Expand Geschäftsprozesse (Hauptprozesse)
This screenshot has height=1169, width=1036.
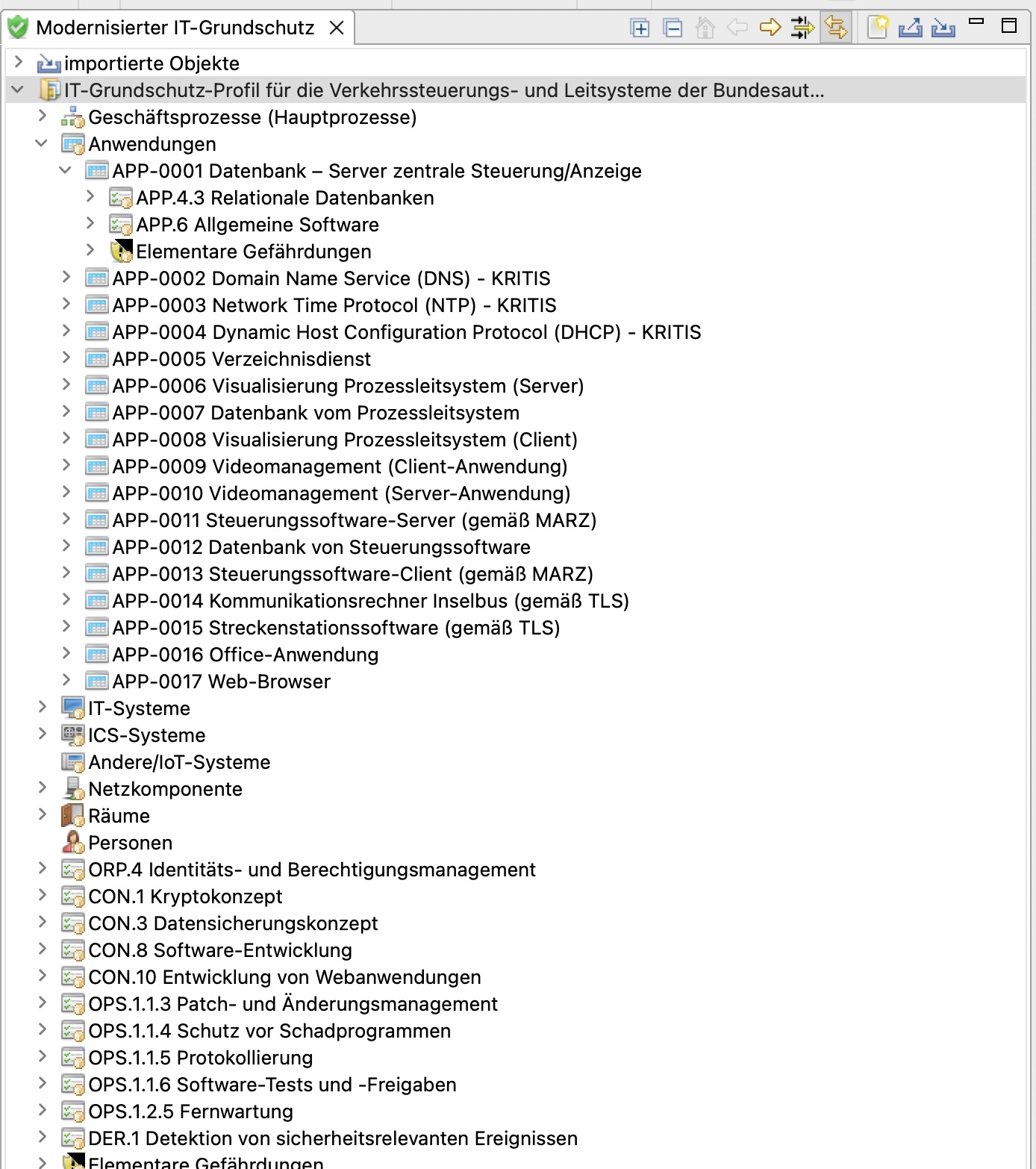(x=43, y=116)
